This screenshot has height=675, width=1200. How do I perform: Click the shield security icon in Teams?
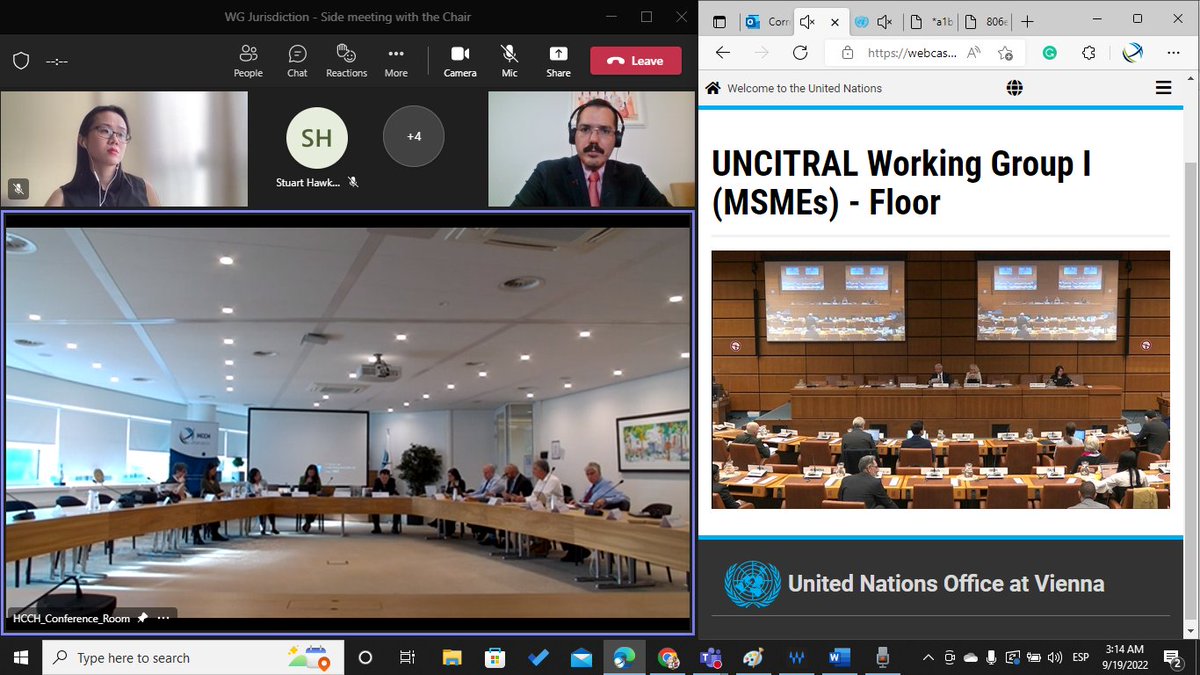click(x=21, y=61)
